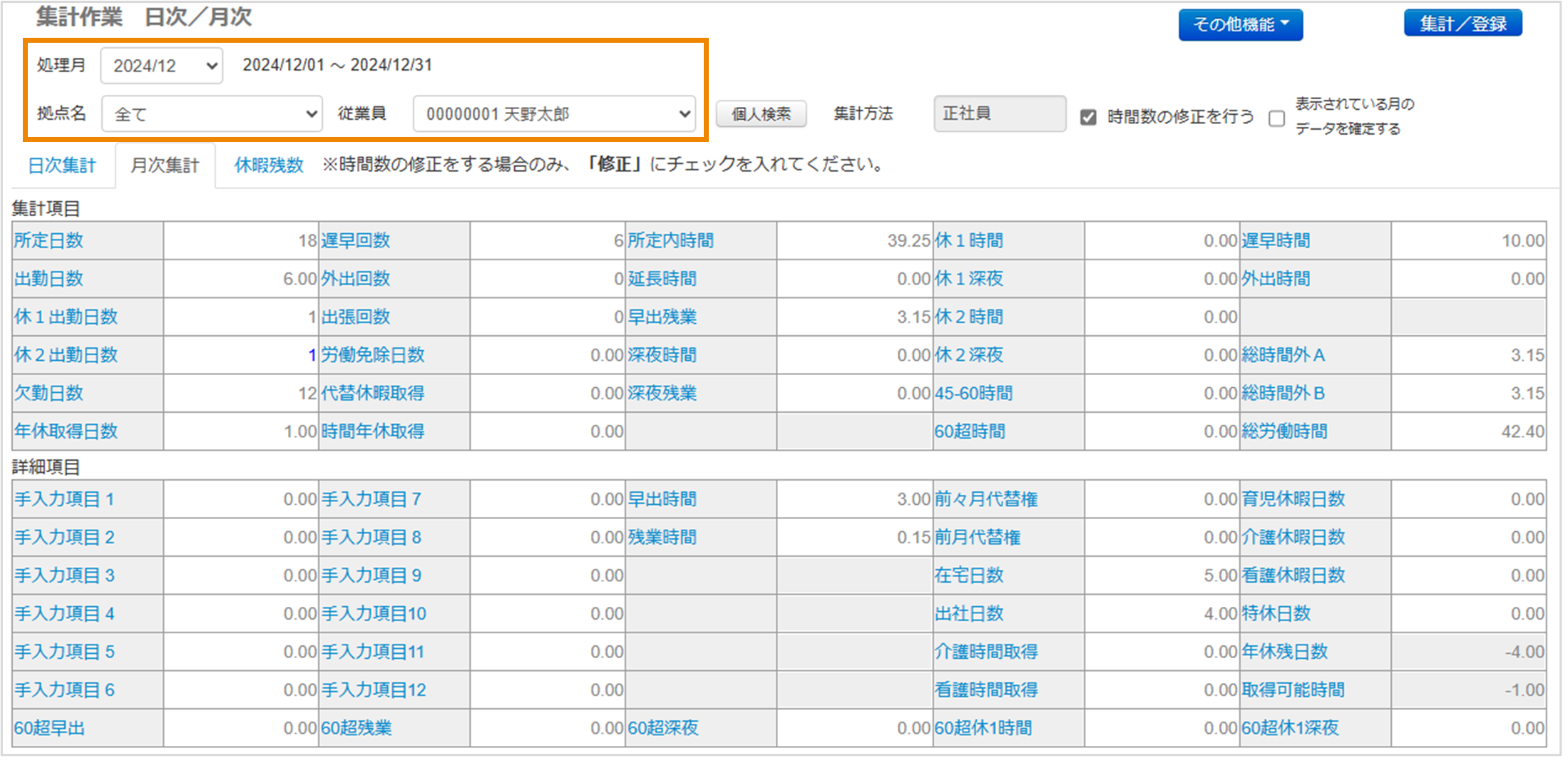The image size is (1568, 763).
Task: Switch to the 日次集計 tab
Action: (62, 165)
